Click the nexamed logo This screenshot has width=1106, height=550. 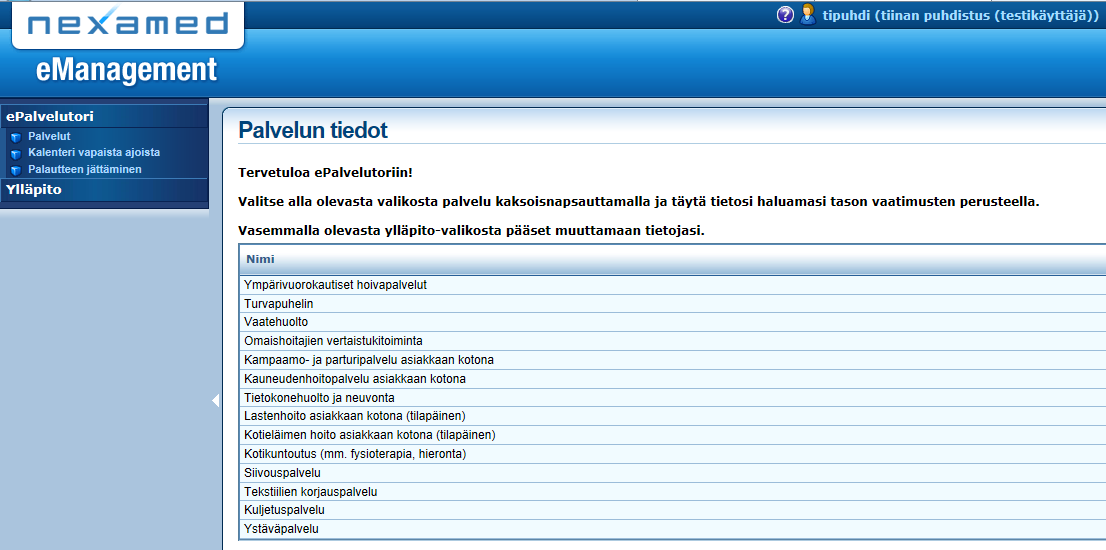(x=128, y=25)
